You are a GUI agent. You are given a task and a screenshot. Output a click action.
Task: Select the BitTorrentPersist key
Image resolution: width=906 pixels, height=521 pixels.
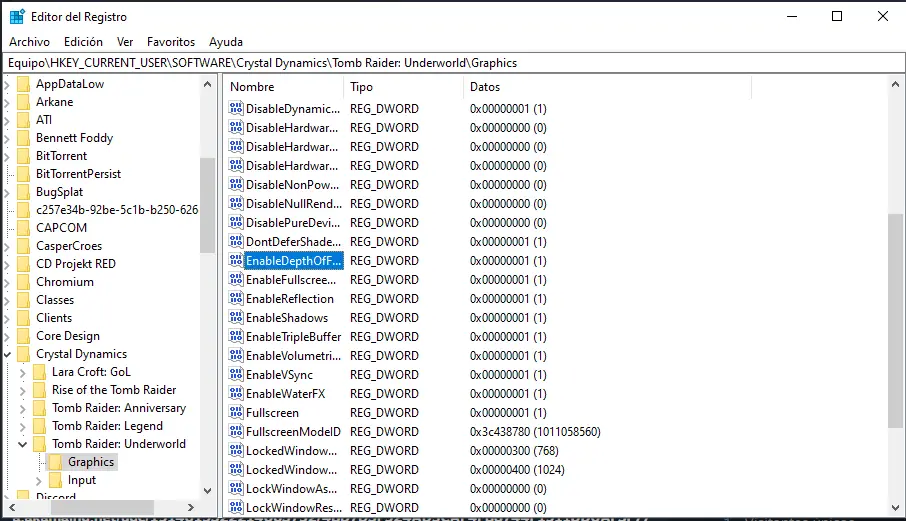click(79, 174)
